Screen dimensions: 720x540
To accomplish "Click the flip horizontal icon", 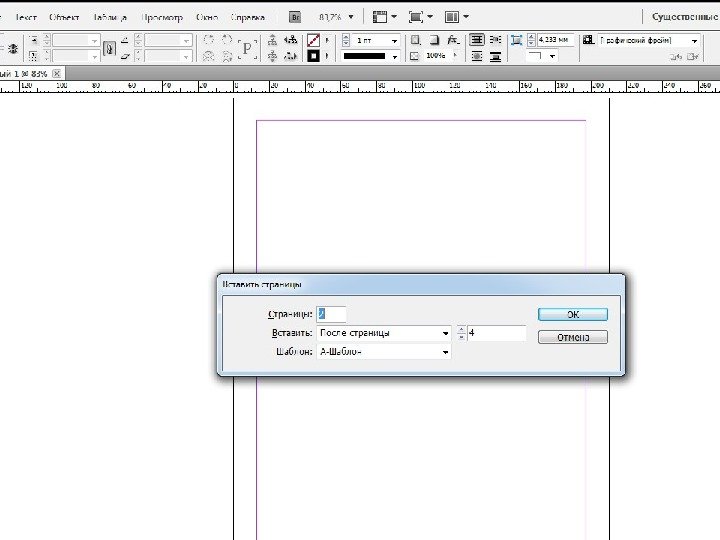I will (208, 56).
